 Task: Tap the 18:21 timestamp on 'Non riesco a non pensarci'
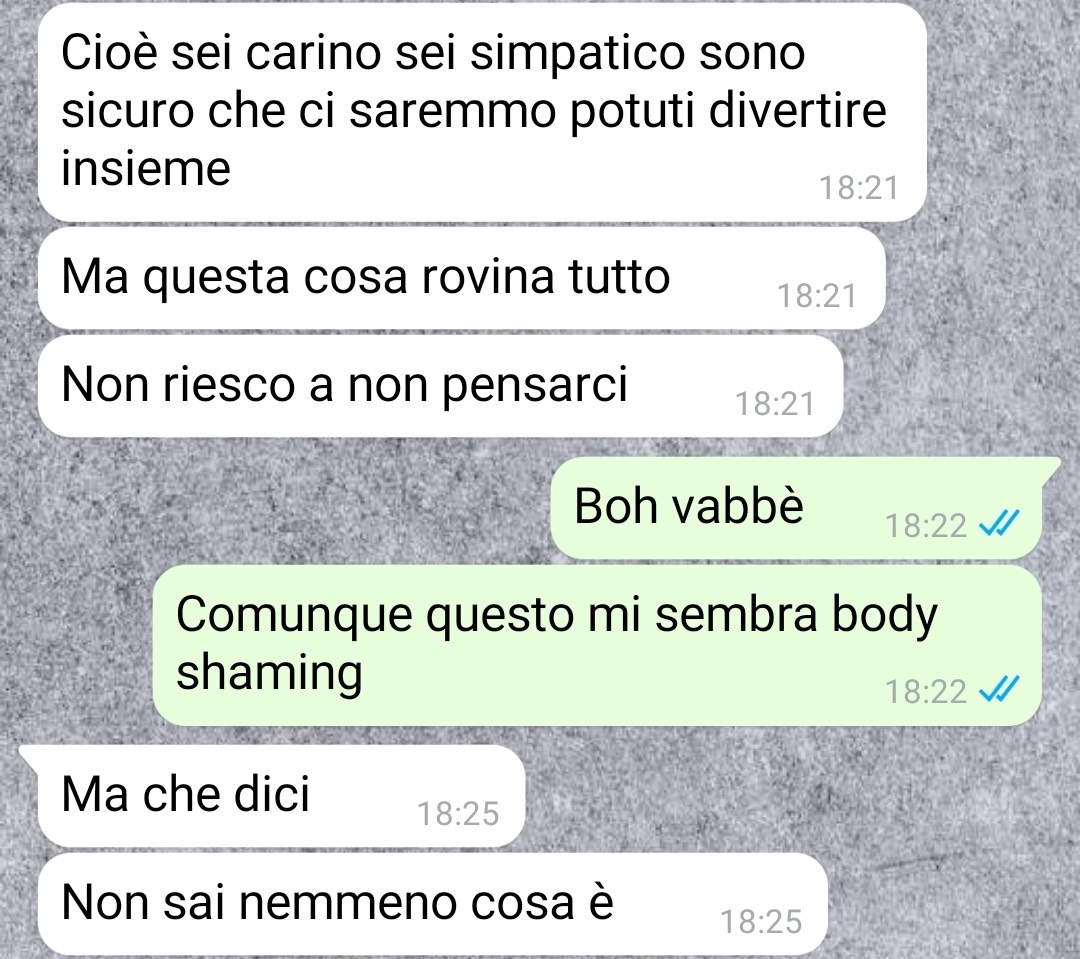pyautogui.click(x=775, y=404)
